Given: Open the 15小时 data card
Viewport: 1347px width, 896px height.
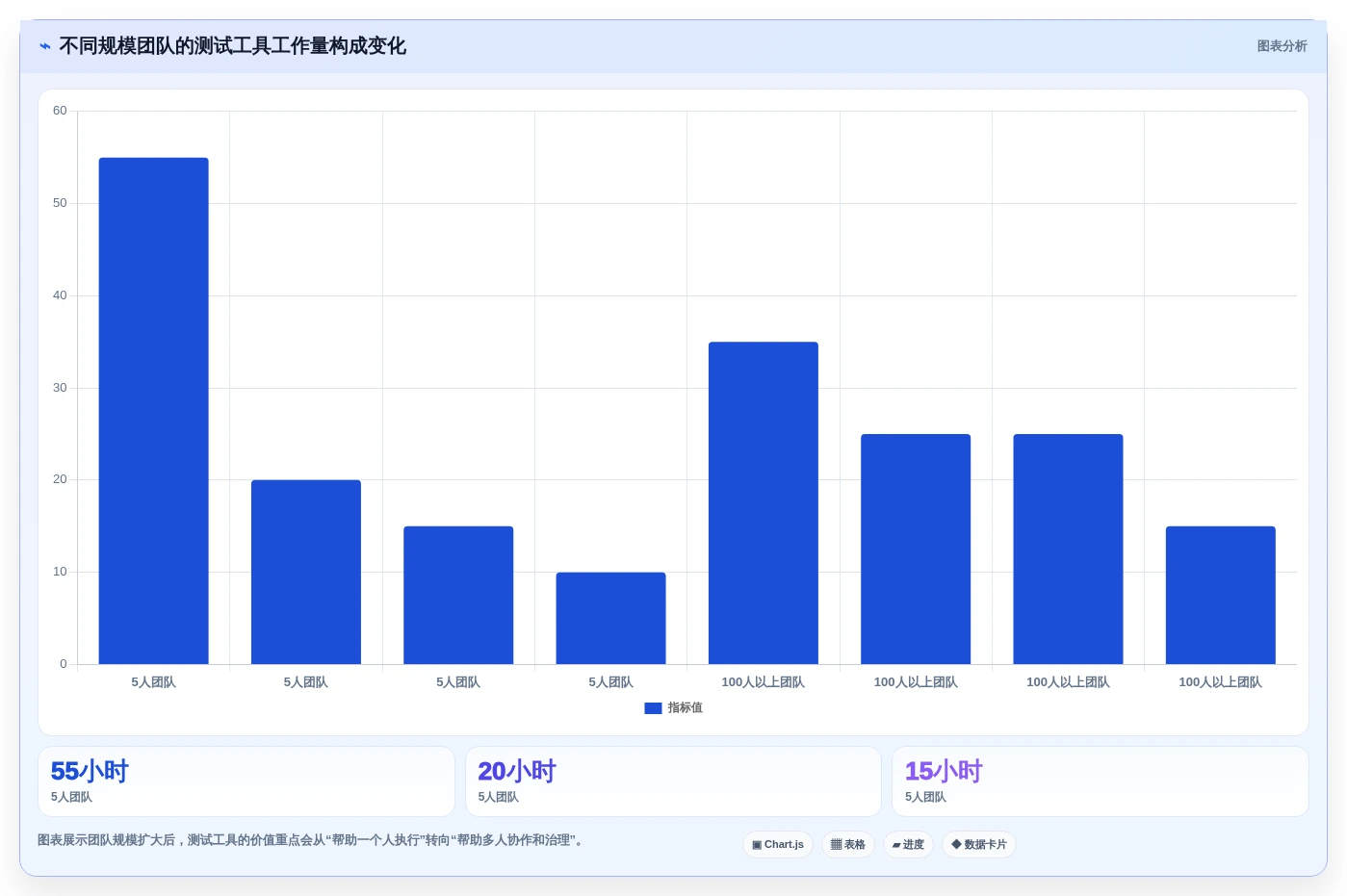Looking at the screenshot, I should (1101, 781).
